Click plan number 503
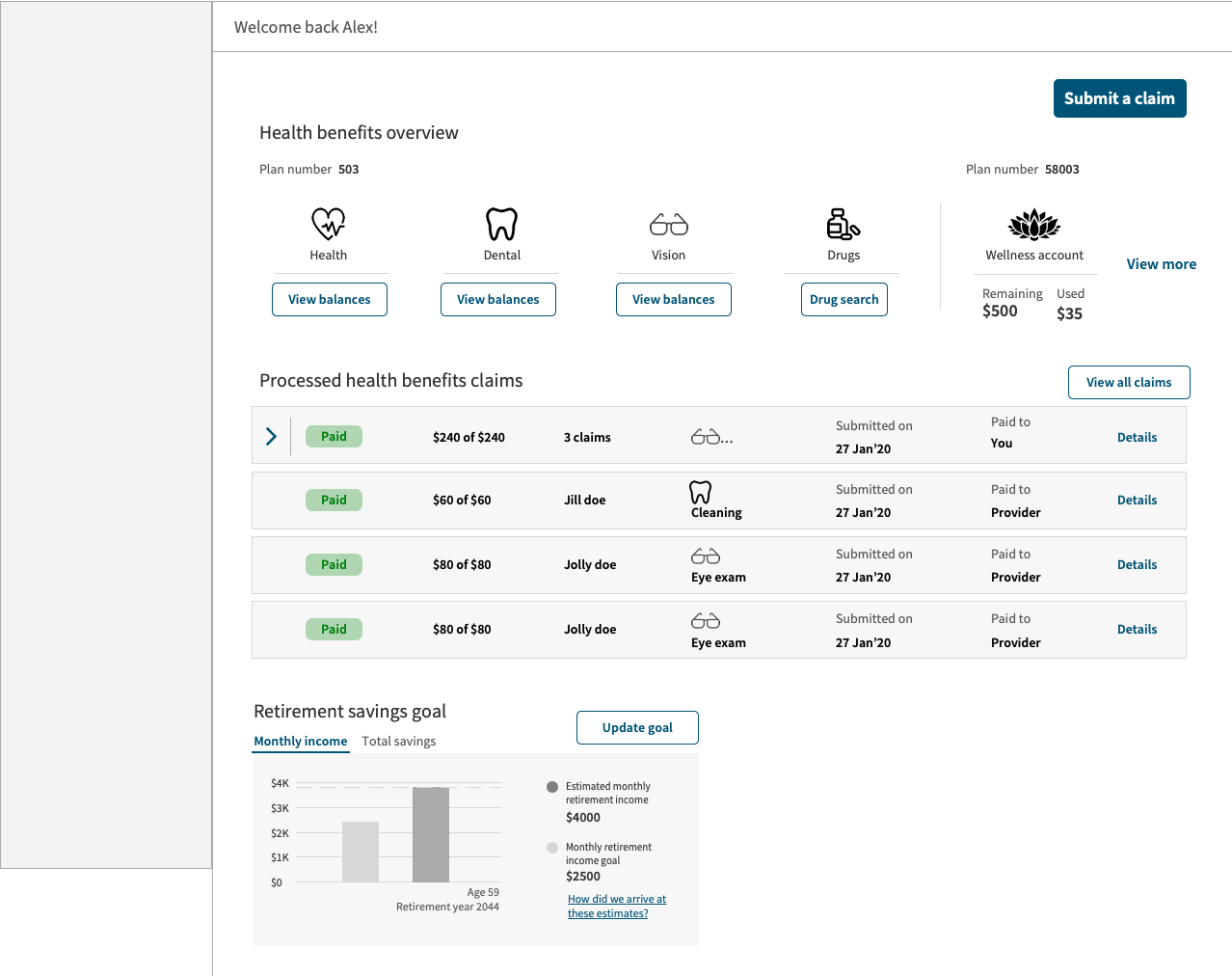Screen dimensions: 1232x976 [x=349, y=169]
